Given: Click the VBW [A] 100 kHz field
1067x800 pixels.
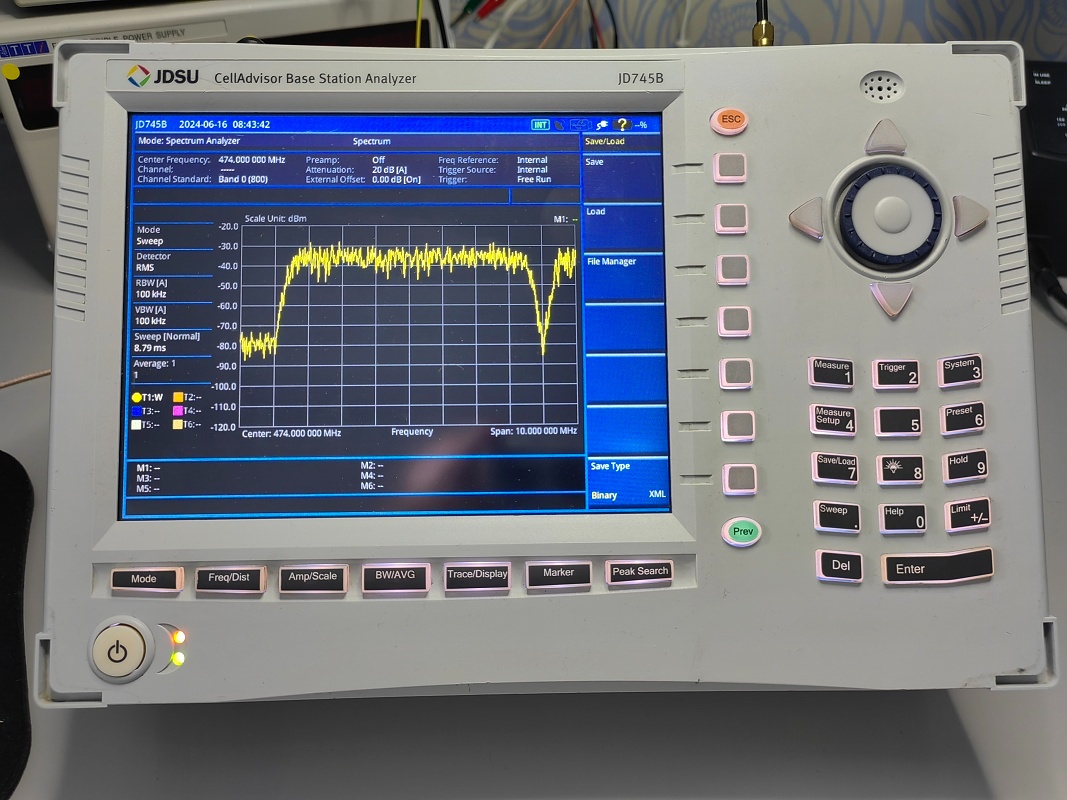Looking at the screenshot, I should coord(173,315).
